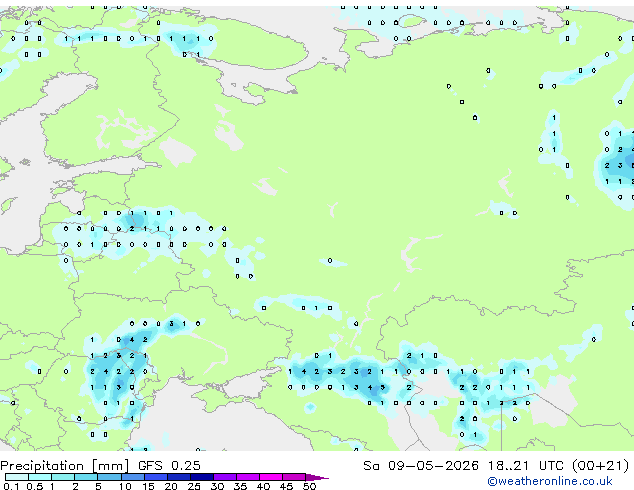The width and height of the screenshot is (634, 490).
Task: Click the '40' legend value label
Action: click(x=264, y=486)
